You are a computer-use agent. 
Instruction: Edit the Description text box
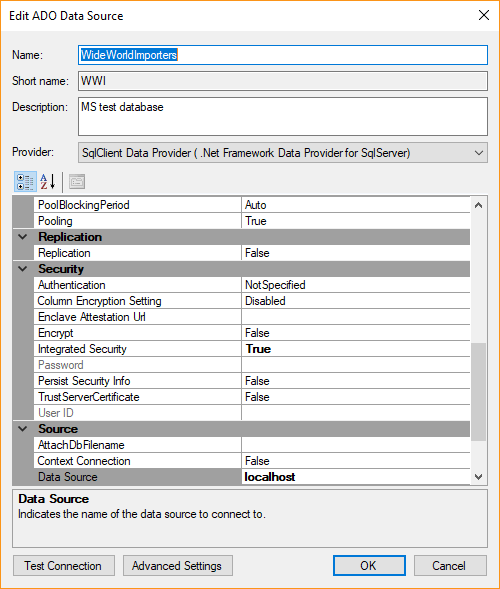point(283,116)
